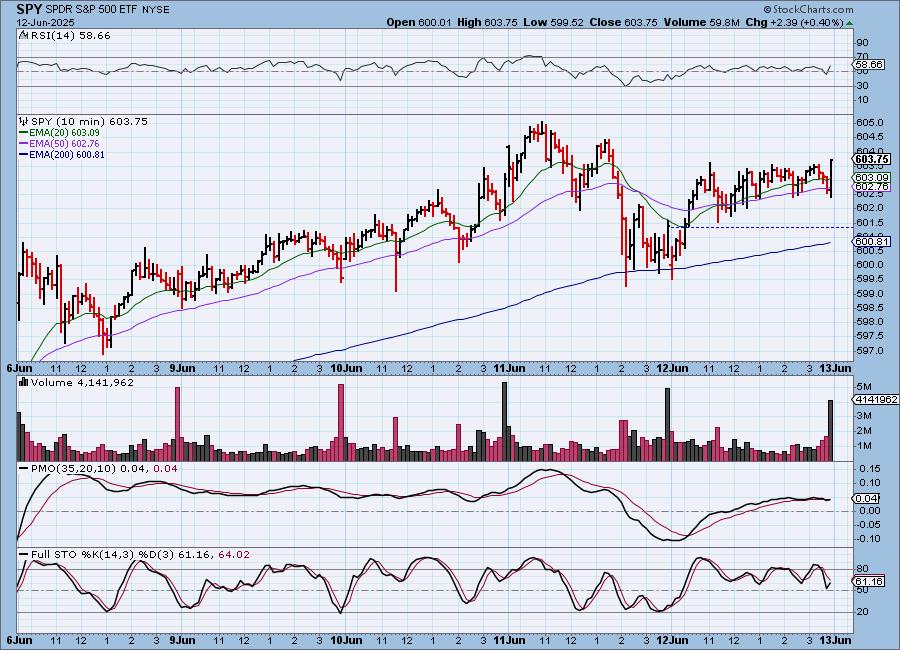900x650 pixels.
Task: Click the 61.16 stochastic tag on the right axis
Action: pos(870,582)
